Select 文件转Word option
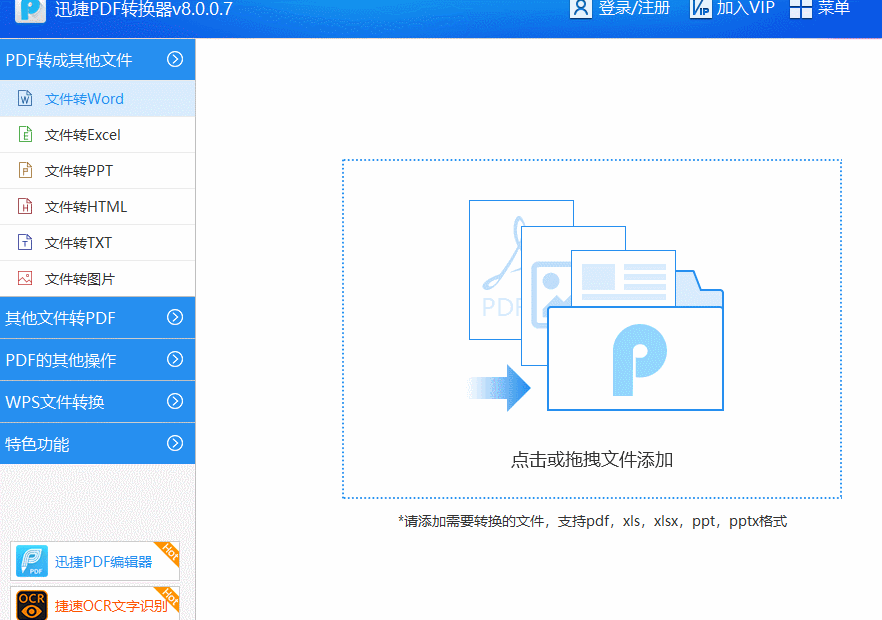 (97, 98)
